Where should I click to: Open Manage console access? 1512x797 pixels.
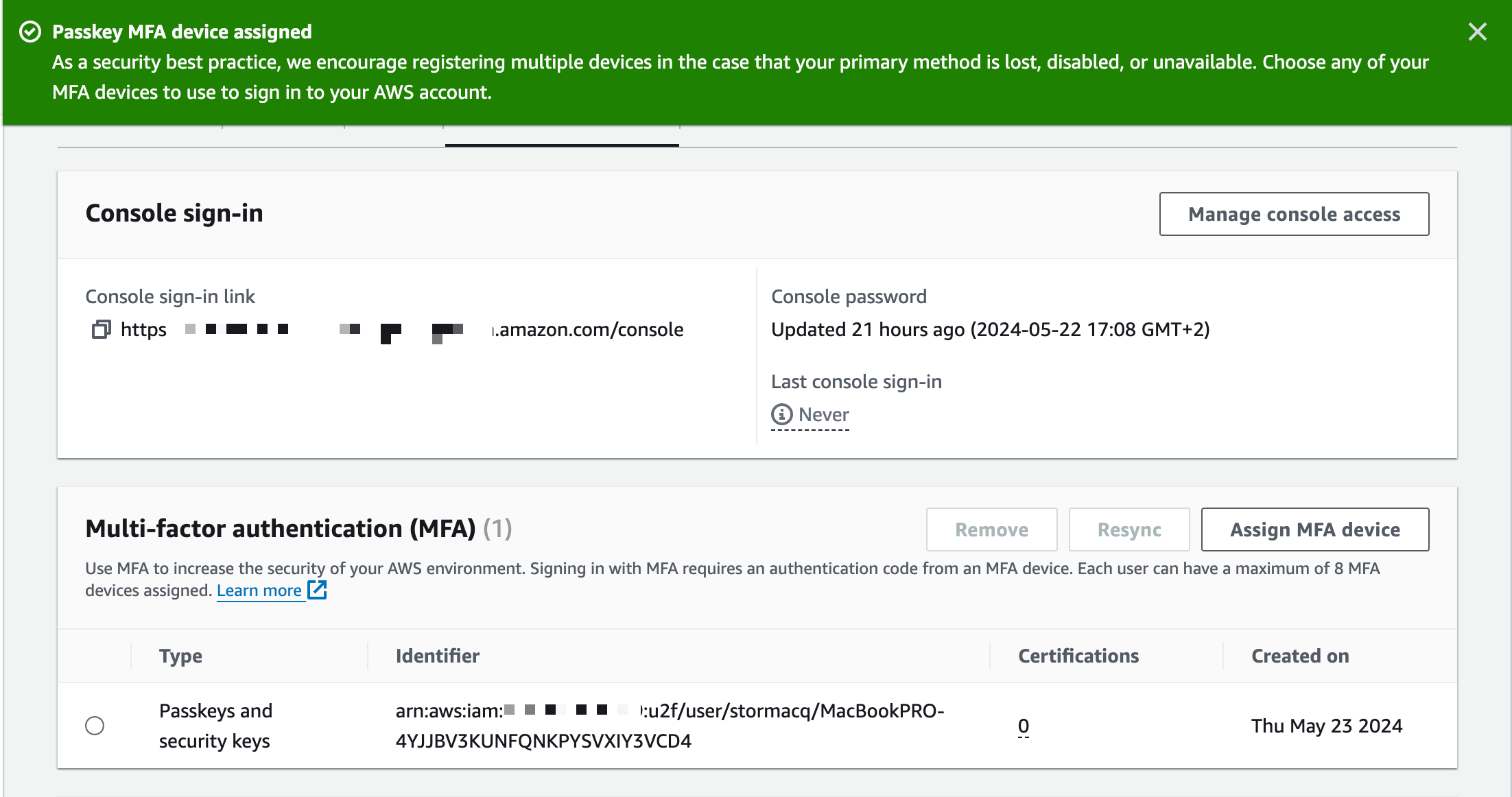tap(1293, 214)
